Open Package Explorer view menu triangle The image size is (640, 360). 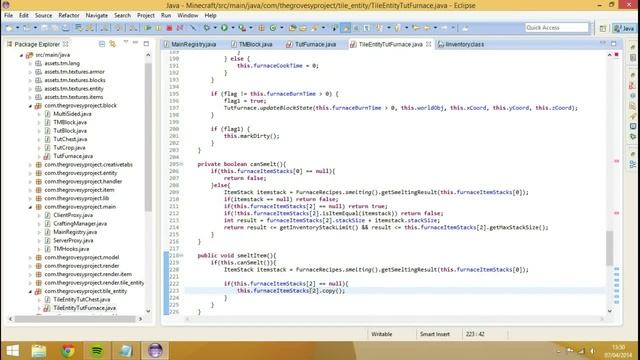click(126, 42)
